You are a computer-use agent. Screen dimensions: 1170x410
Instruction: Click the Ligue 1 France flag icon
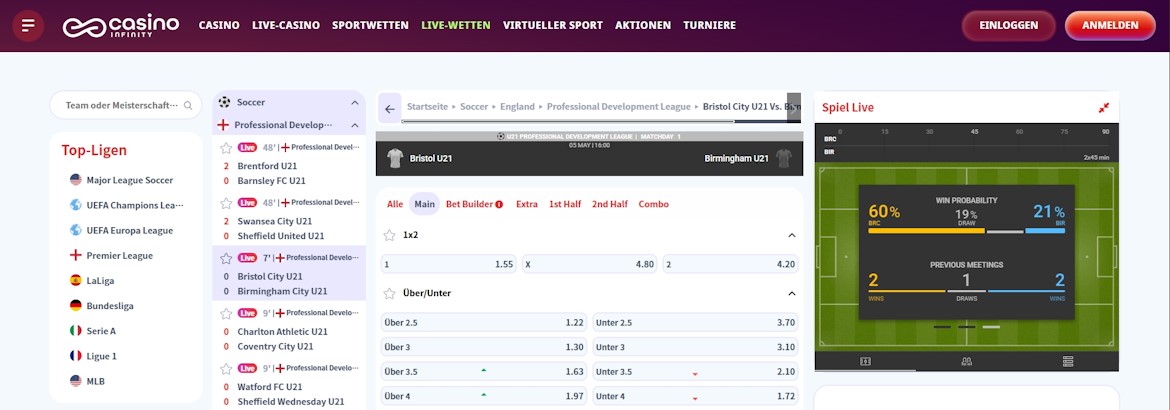75,355
